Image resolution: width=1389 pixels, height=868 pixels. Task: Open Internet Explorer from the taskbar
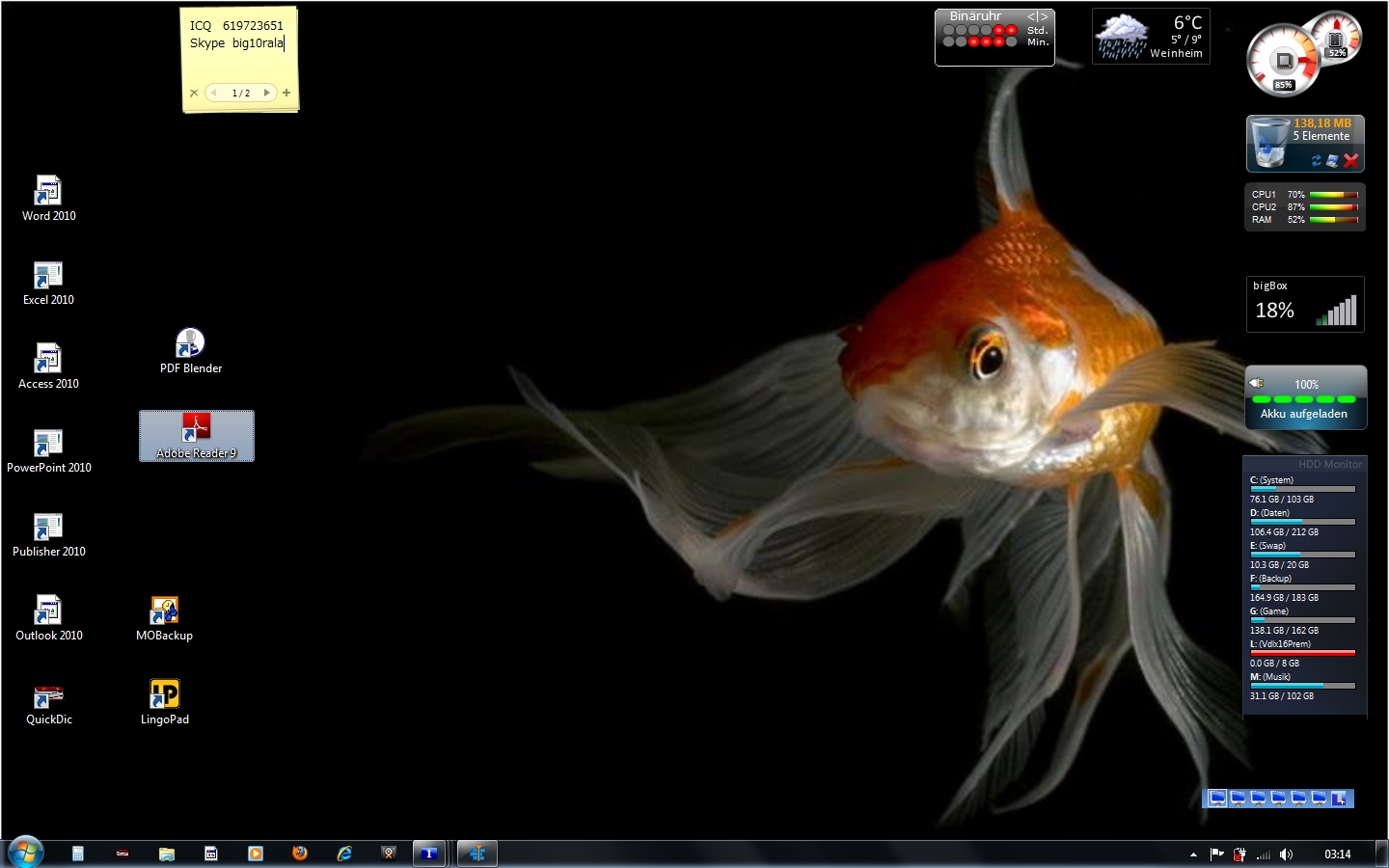coord(344,854)
